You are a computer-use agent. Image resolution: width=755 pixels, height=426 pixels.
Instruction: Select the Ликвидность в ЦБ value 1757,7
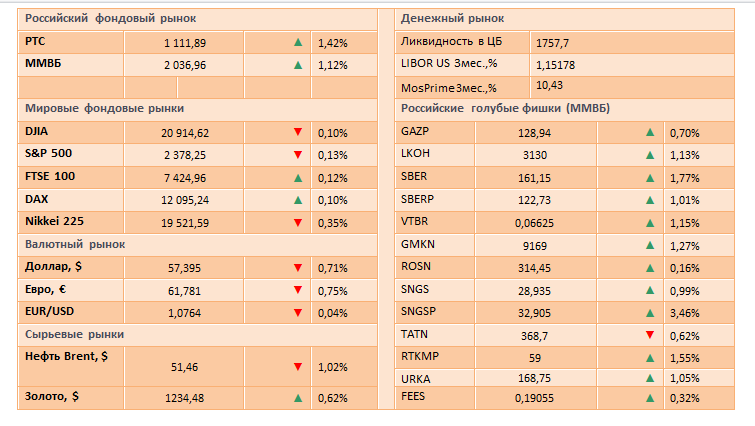pos(552,43)
